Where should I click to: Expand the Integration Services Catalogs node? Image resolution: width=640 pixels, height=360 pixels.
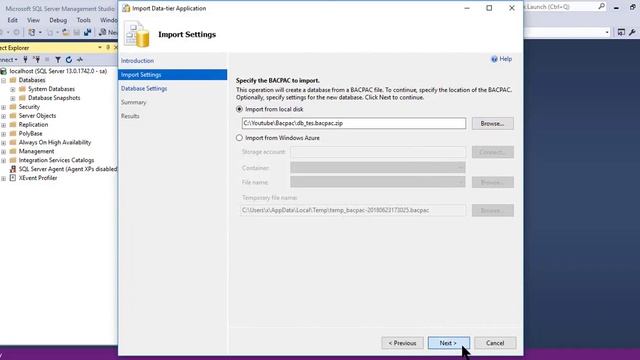4,160
